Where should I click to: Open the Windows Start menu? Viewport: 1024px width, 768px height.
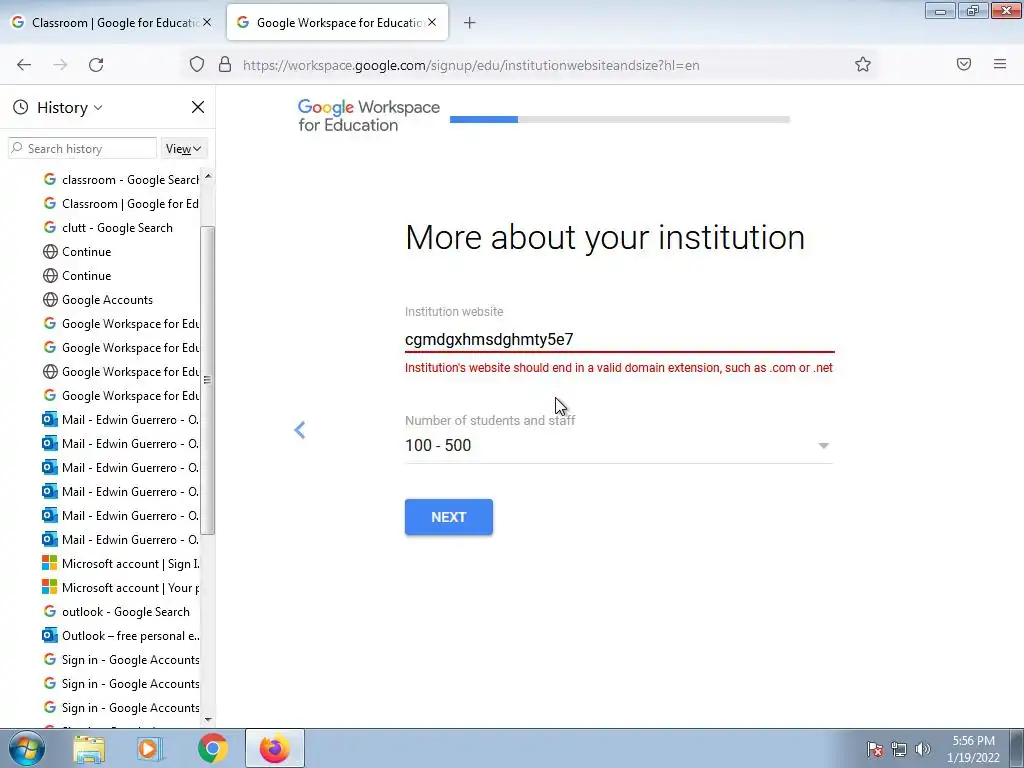[x=26, y=748]
